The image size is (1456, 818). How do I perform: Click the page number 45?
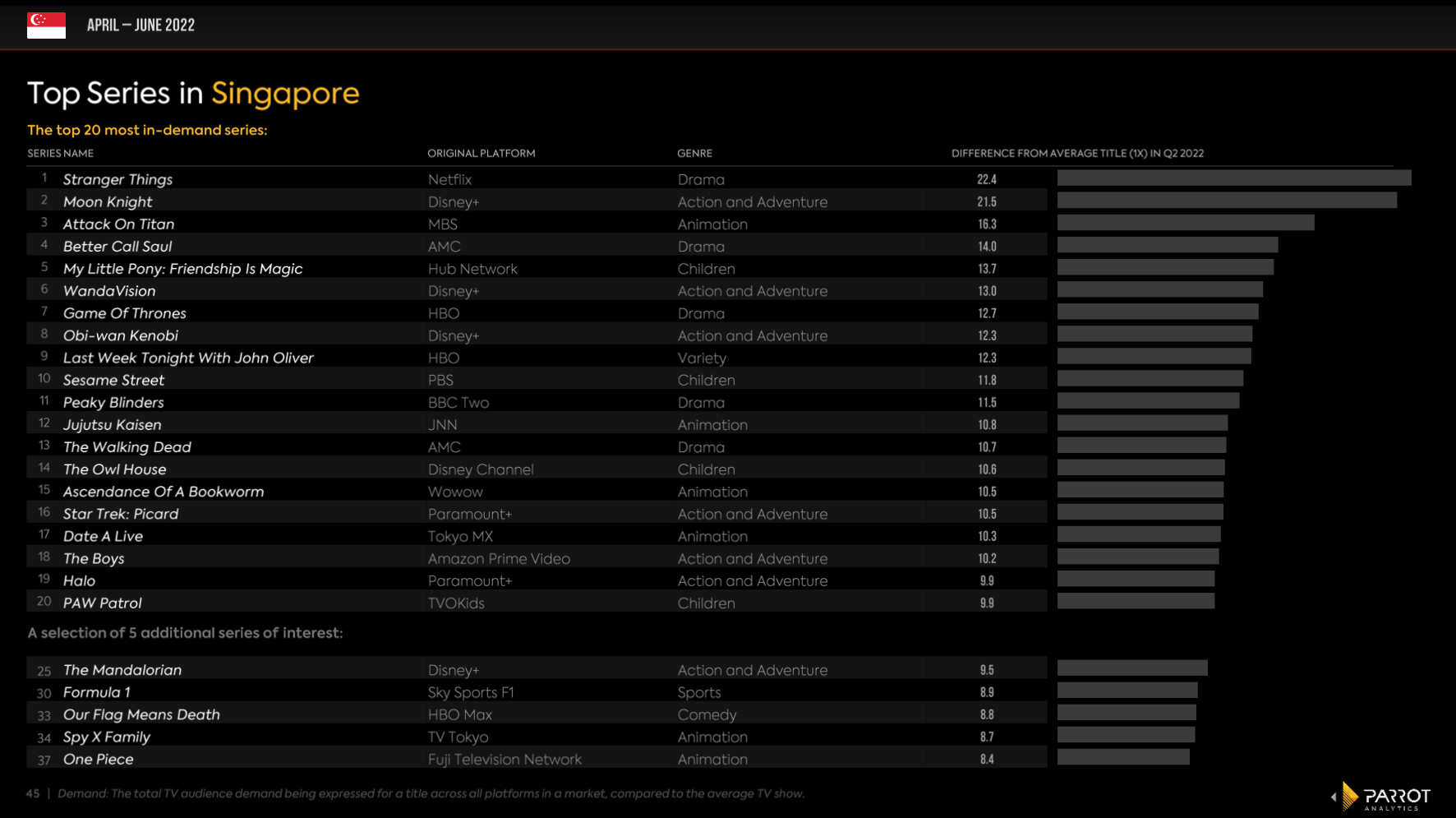(x=33, y=793)
